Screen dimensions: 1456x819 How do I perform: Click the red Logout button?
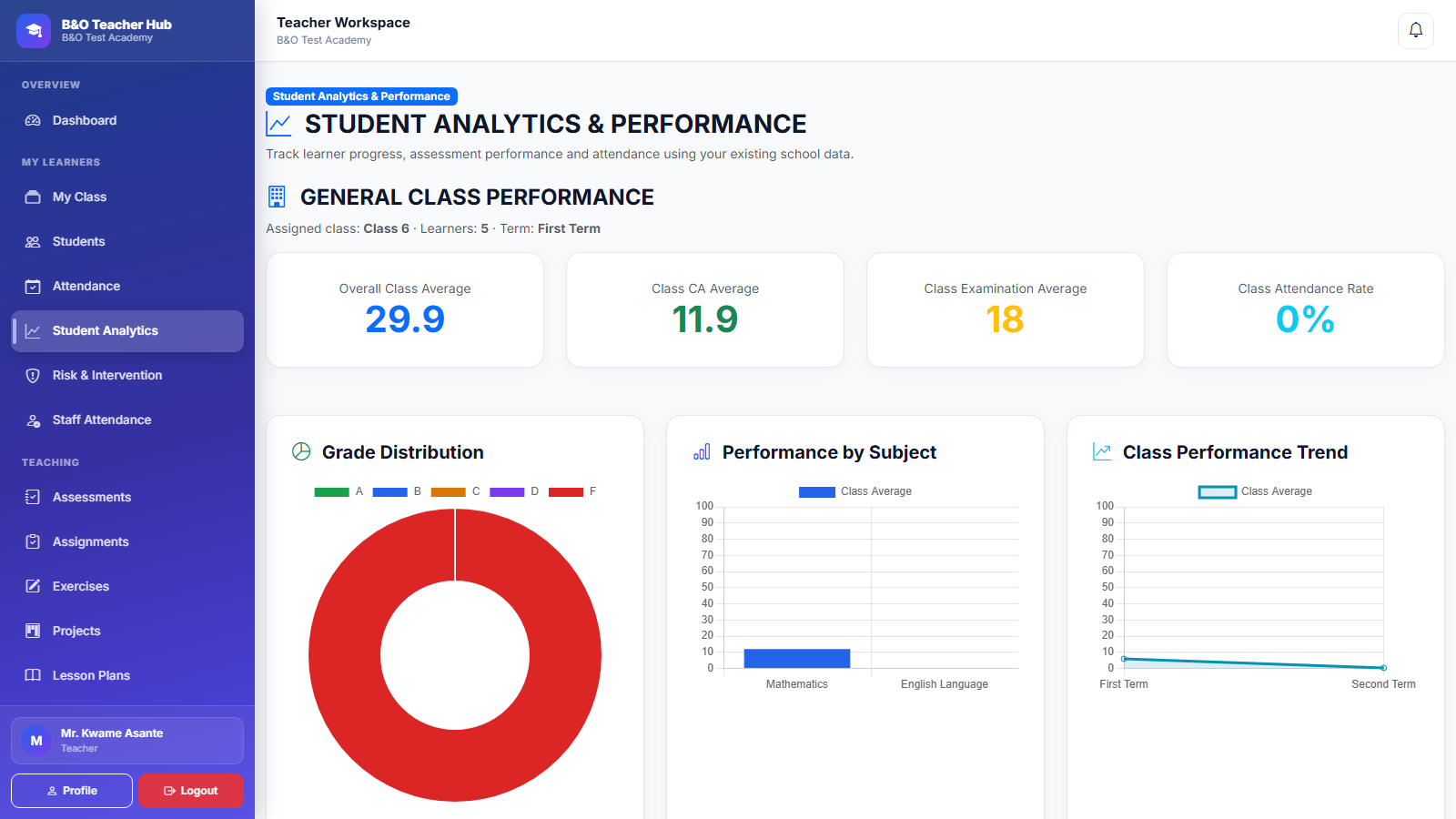(x=191, y=791)
